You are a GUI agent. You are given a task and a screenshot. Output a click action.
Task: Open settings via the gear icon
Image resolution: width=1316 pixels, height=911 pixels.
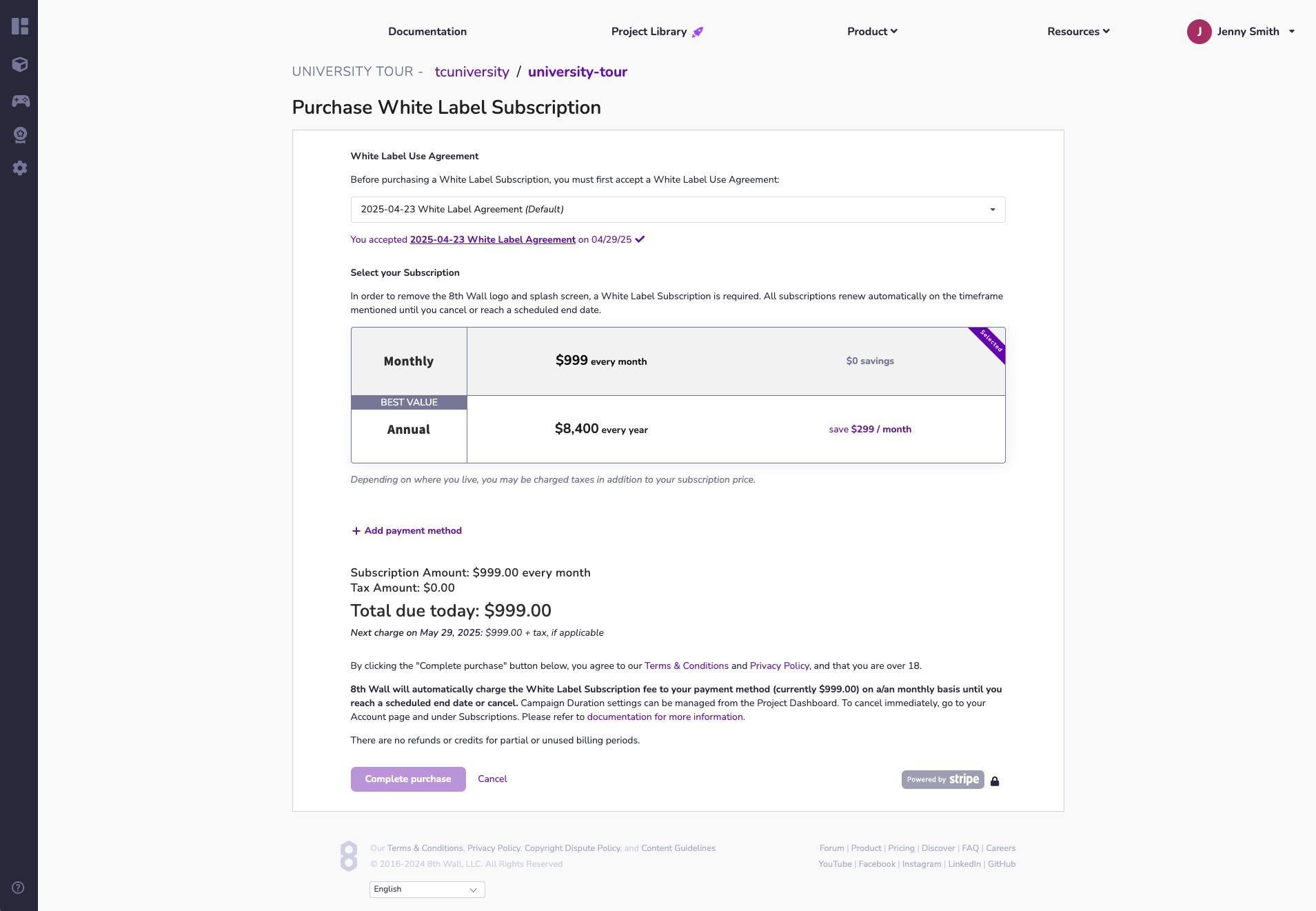click(20, 168)
